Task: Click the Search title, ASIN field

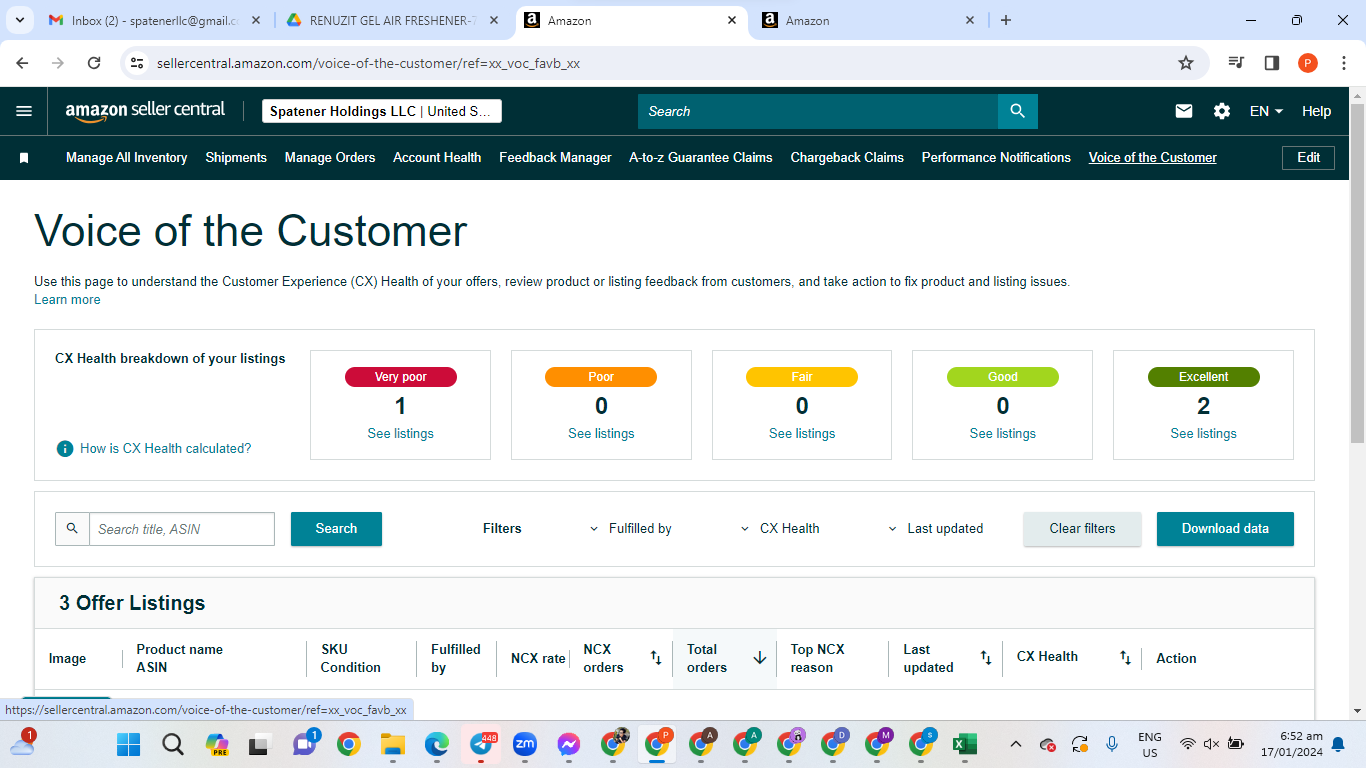Action: point(182,529)
